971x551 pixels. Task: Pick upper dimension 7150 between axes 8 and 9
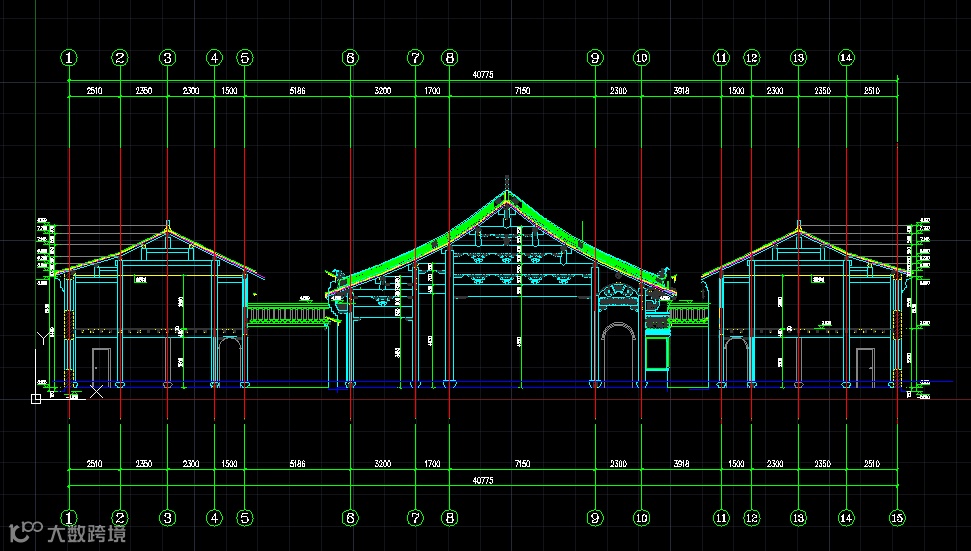[x=522, y=90]
